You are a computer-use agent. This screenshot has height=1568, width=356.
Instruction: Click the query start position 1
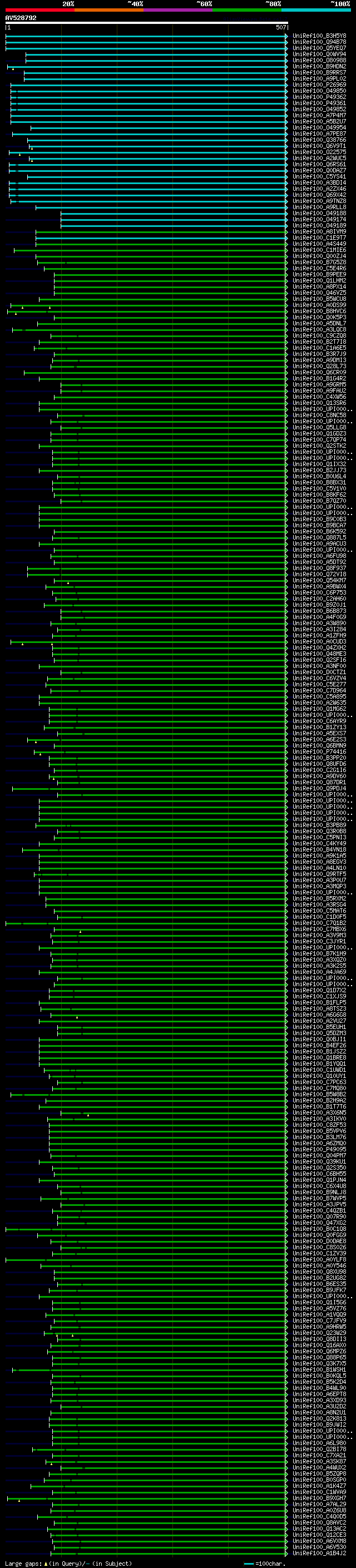[x=8, y=27]
